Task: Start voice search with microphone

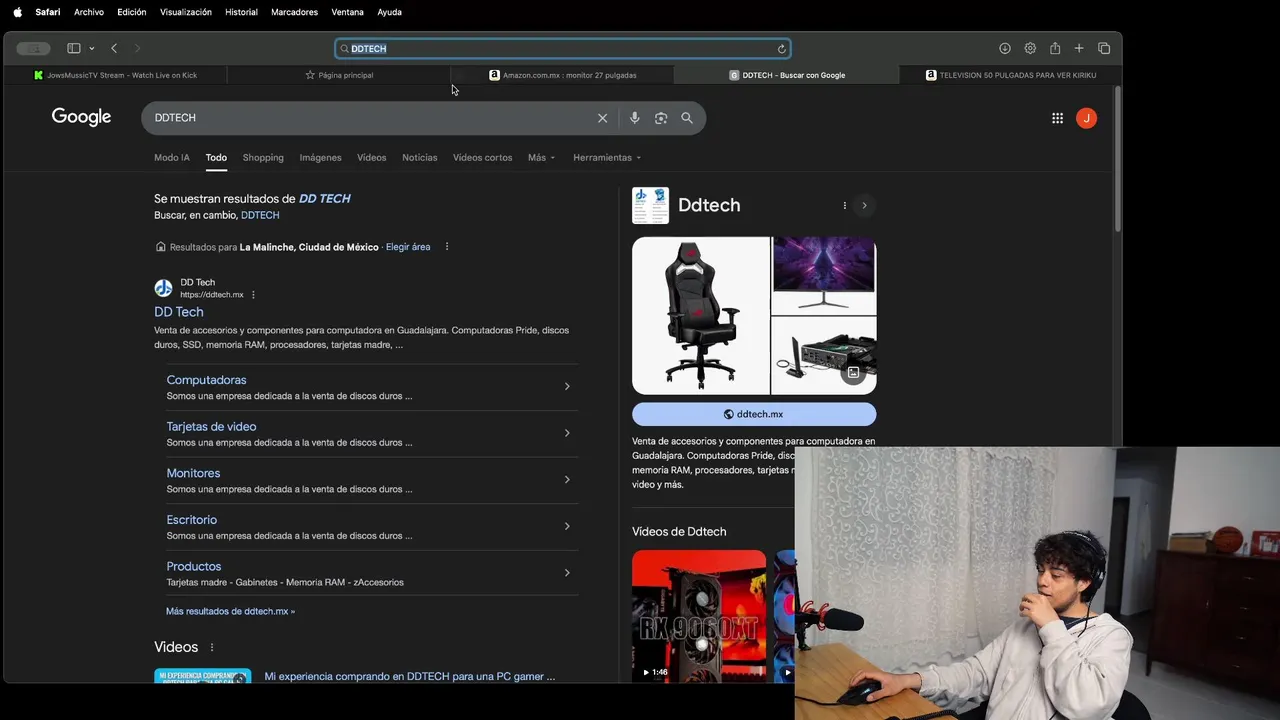Action: (x=634, y=118)
